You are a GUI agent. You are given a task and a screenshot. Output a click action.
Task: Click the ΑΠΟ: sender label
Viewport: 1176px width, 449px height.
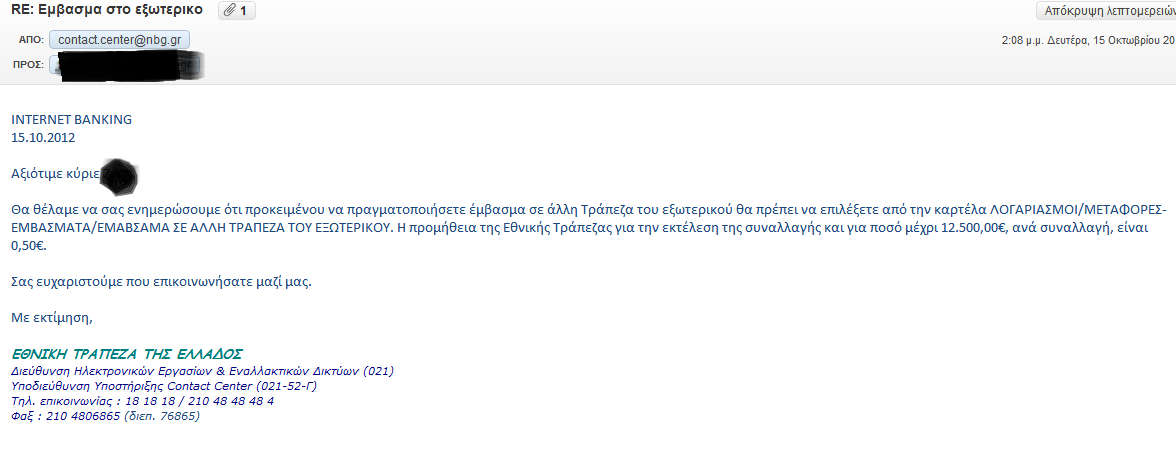pos(32,40)
